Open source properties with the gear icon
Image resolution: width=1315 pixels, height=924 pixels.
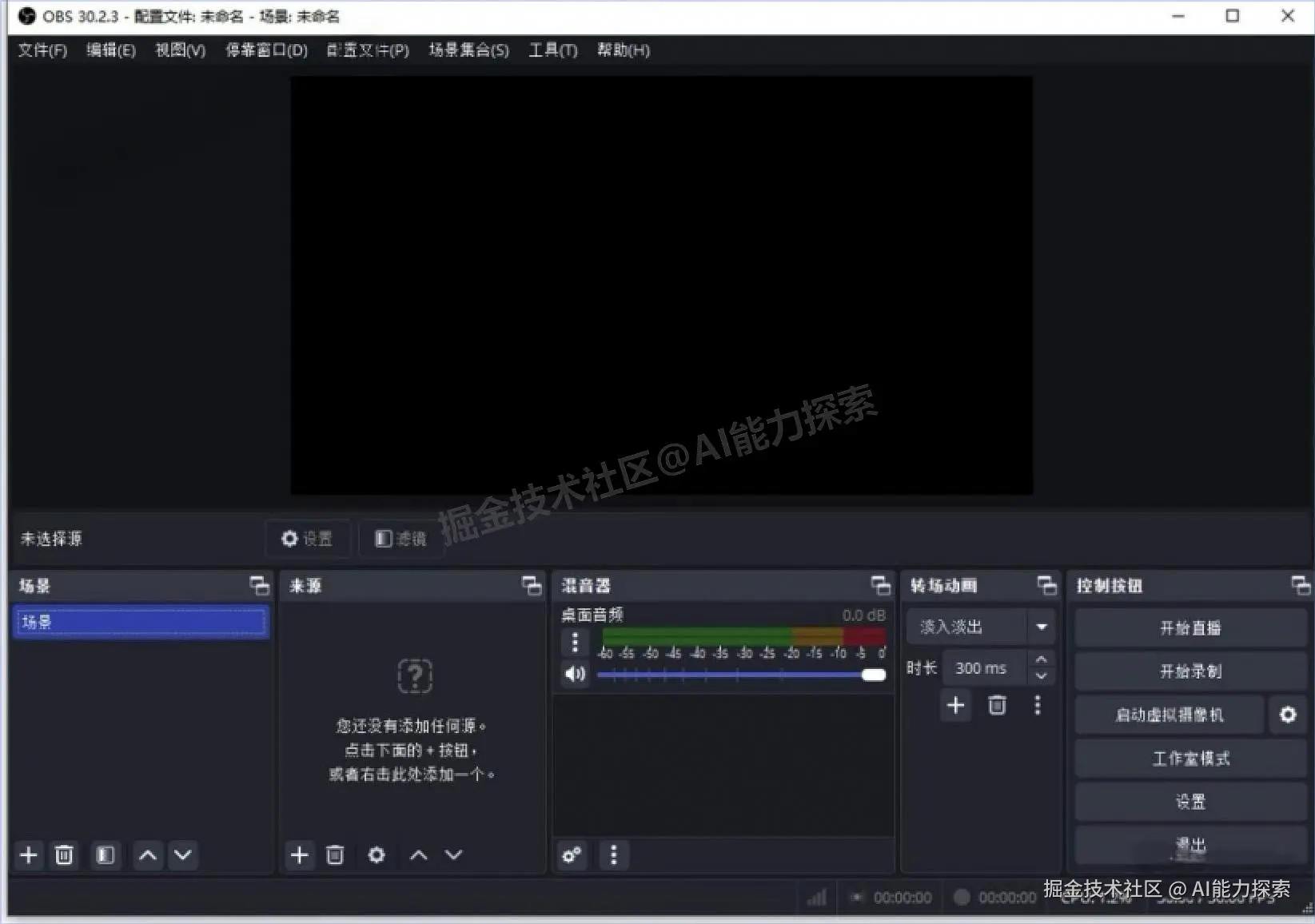376,854
